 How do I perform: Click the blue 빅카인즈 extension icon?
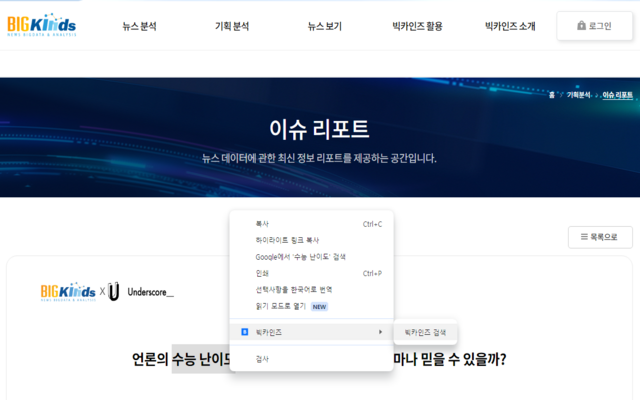tap(244, 332)
